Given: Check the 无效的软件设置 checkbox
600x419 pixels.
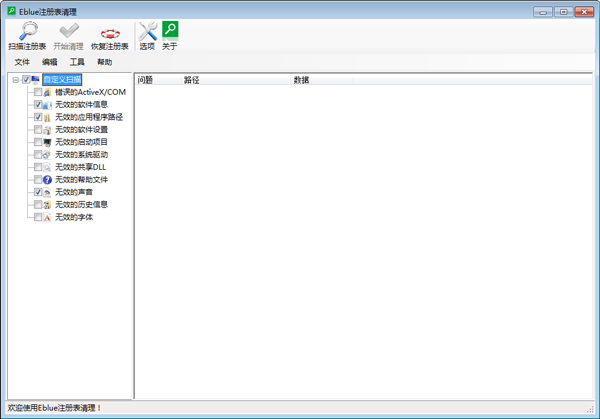Looking at the screenshot, I should 38,129.
